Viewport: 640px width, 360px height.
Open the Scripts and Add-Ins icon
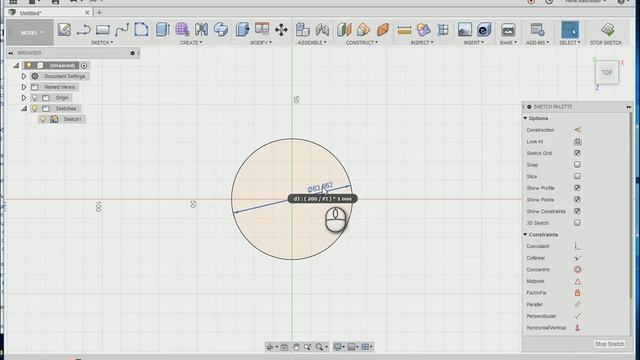point(537,30)
